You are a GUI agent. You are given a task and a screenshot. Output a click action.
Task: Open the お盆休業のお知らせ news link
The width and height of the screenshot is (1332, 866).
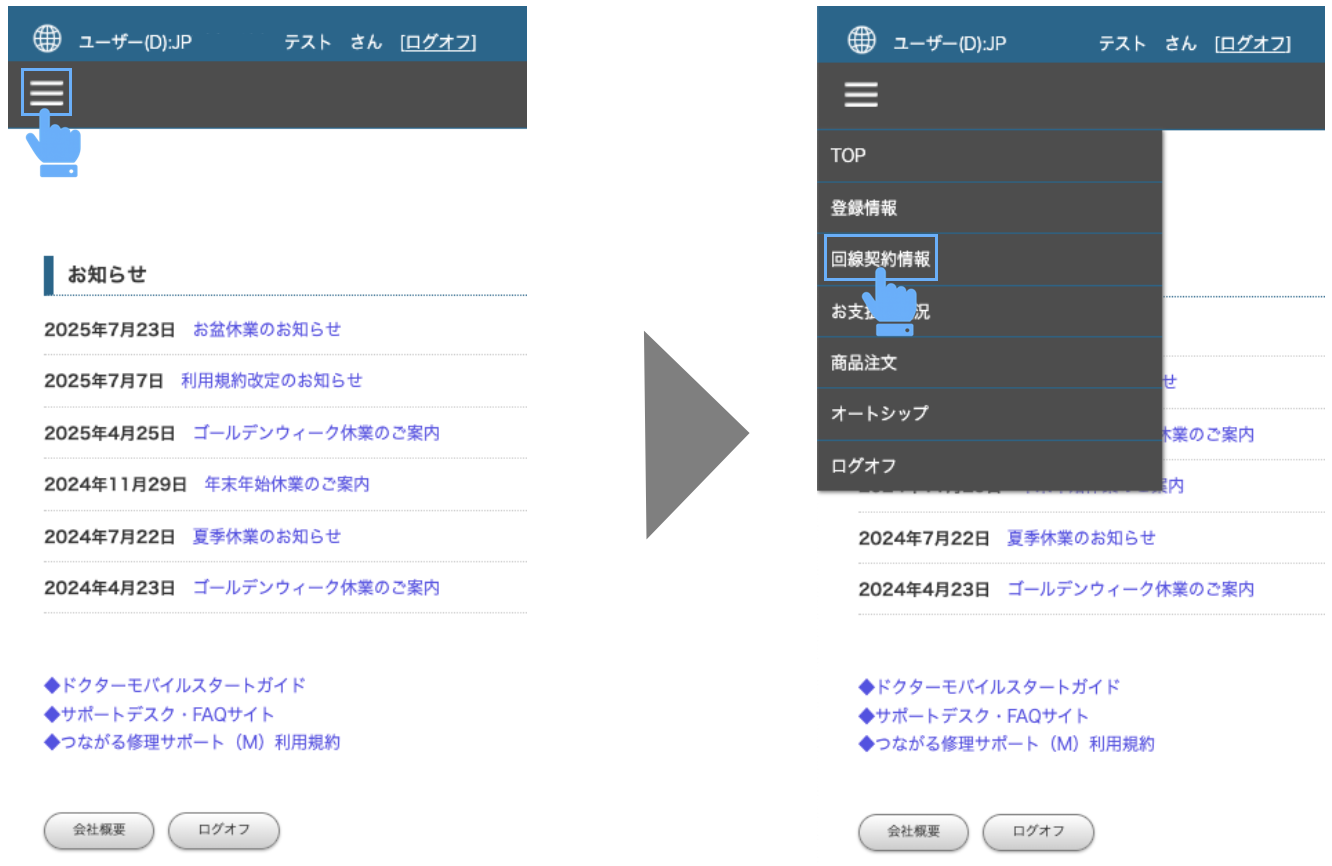pos(266,329)
